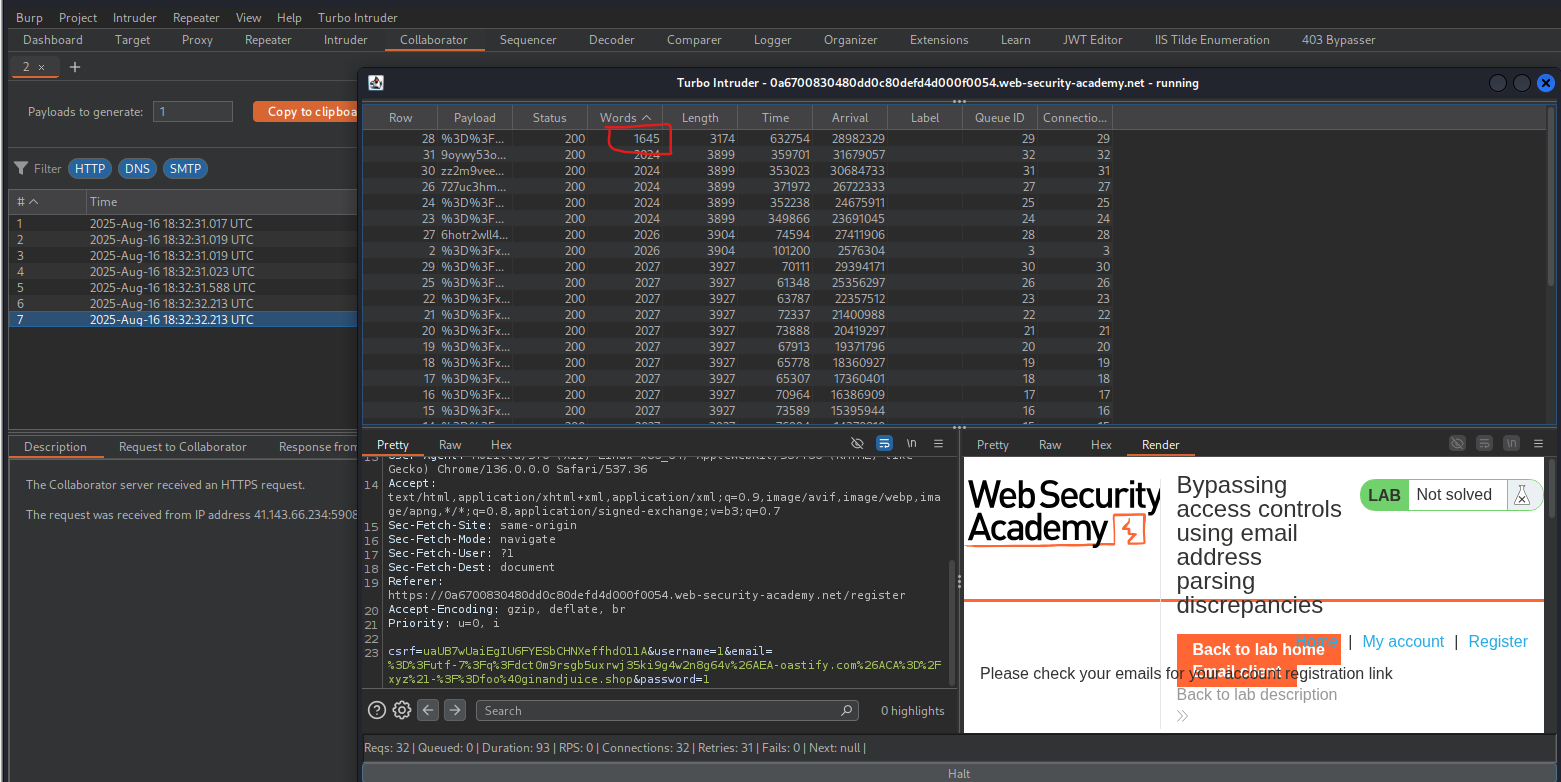The width and height of the screenshot is (1561, 782).
Task: Switch to the Dashboard tab
Action: (x=53, y=40)
